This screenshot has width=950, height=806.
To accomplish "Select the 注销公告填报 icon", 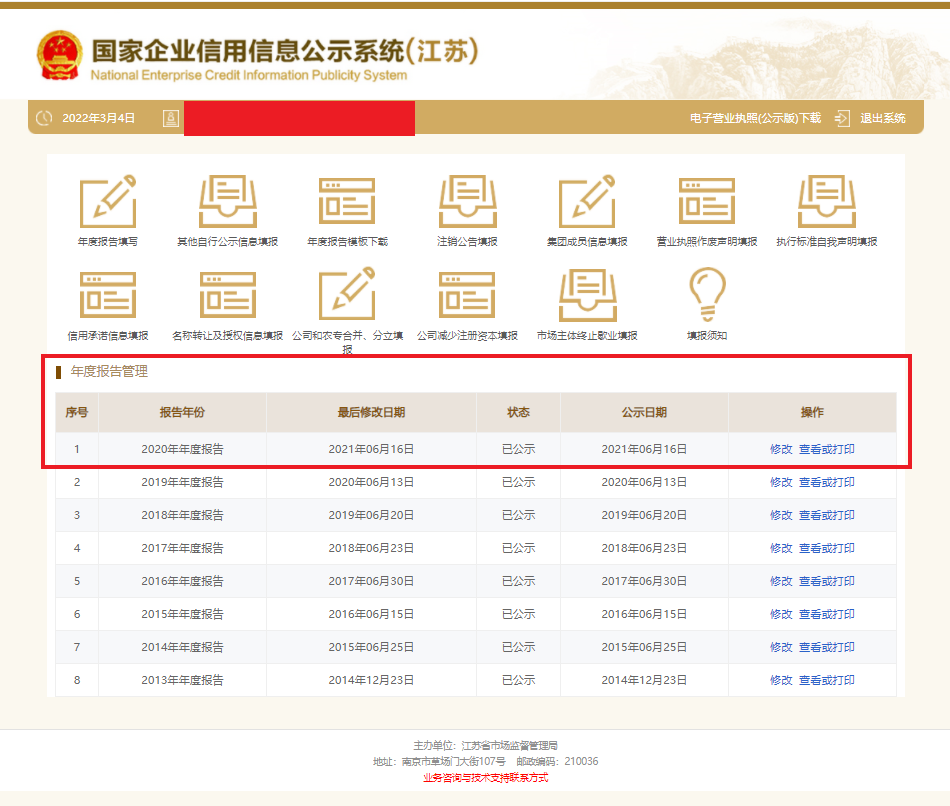I will click(467, 202).
